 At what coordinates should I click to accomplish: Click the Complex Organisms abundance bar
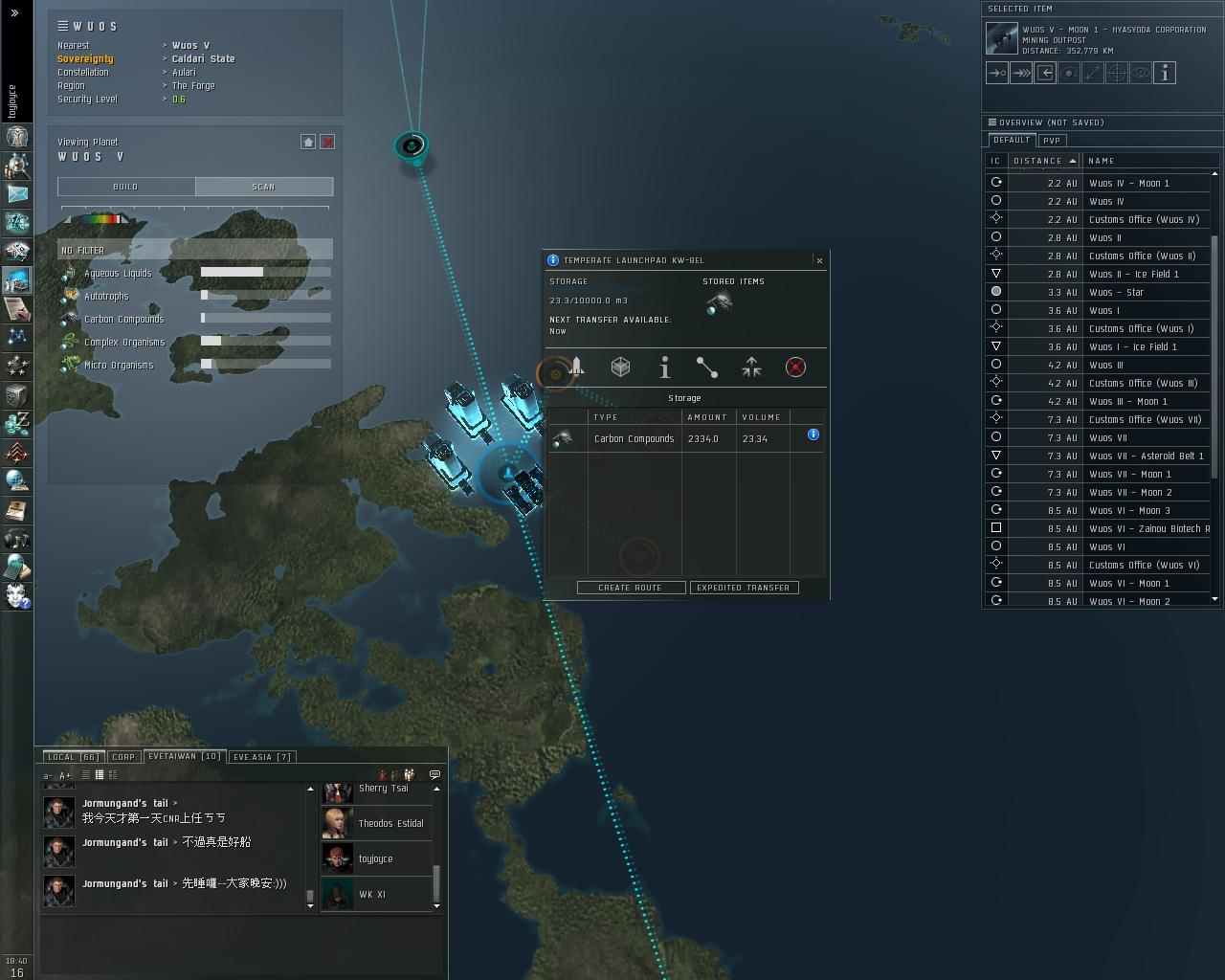coord(266,341)
